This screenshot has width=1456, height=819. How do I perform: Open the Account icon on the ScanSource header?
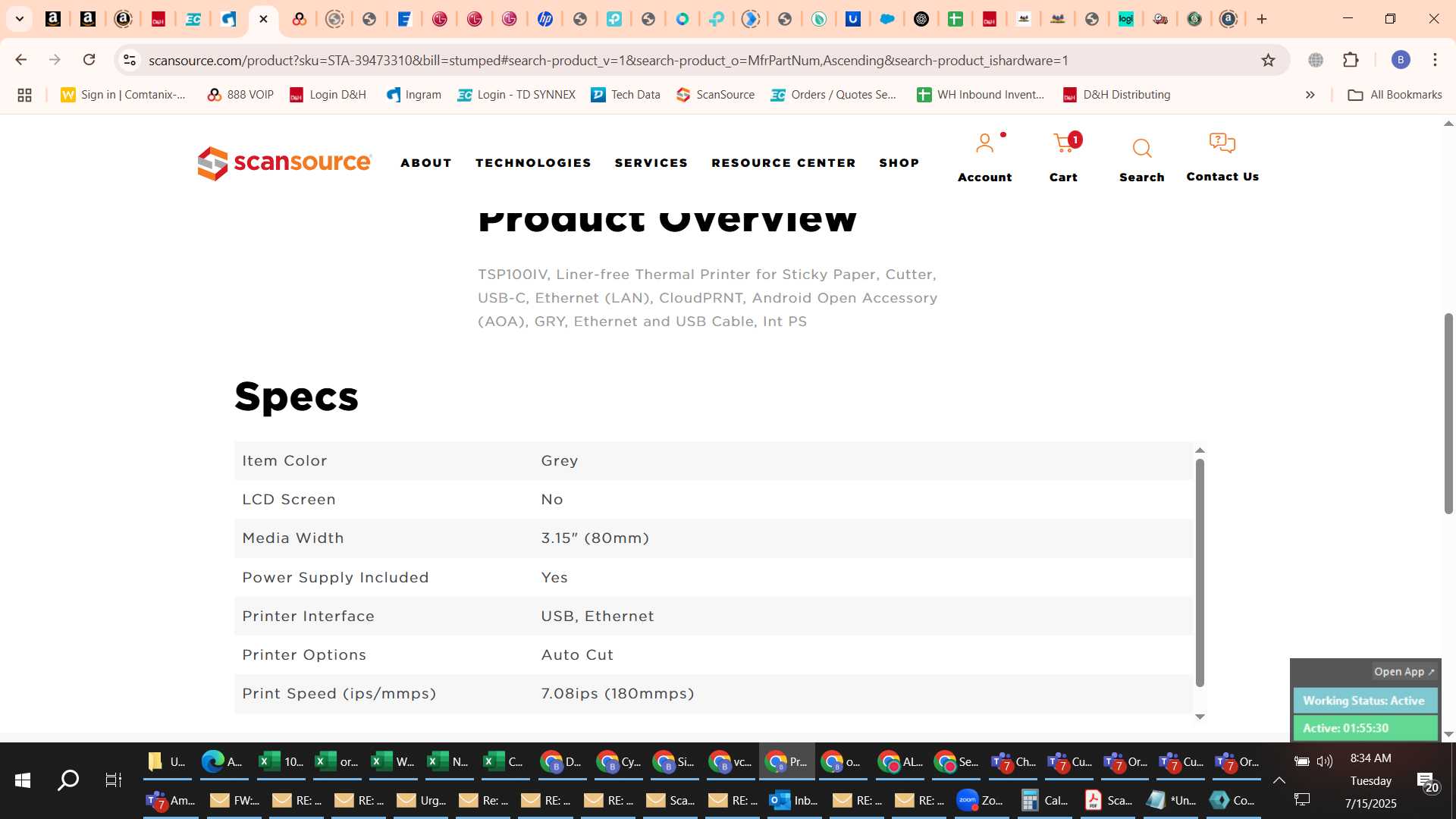[984, 143]
